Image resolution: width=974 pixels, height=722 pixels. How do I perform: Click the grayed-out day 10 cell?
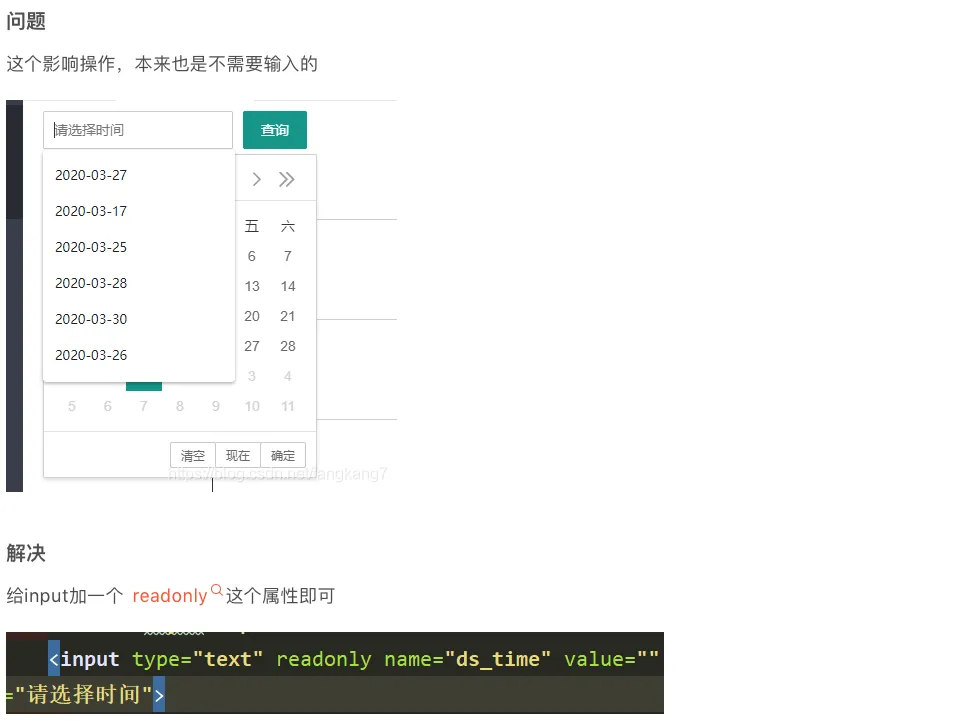pyautogui.click(x=251, y=406)
